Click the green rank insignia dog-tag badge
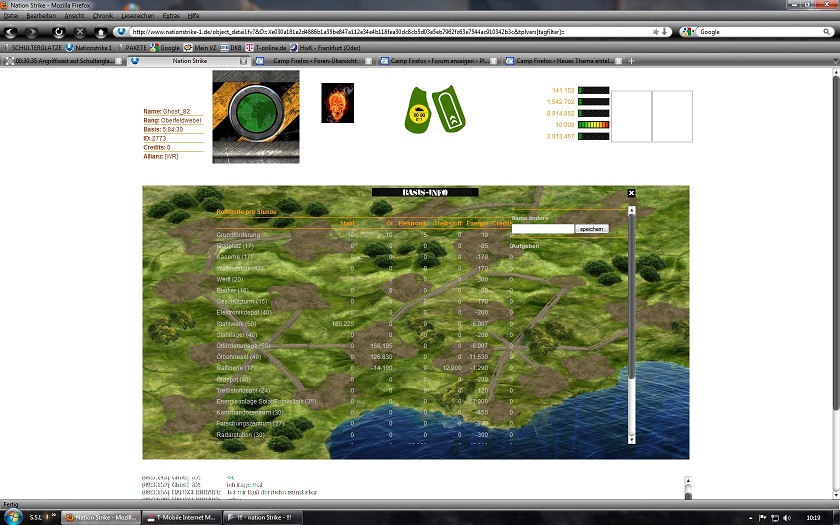The image size is (840, 525). tap(449, 109)
